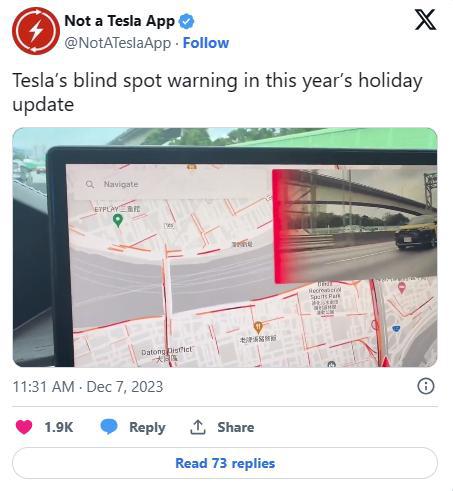Click the green map pin near EYPLAY
This screenshot has height=491, width=453.
tap(118, 221)
